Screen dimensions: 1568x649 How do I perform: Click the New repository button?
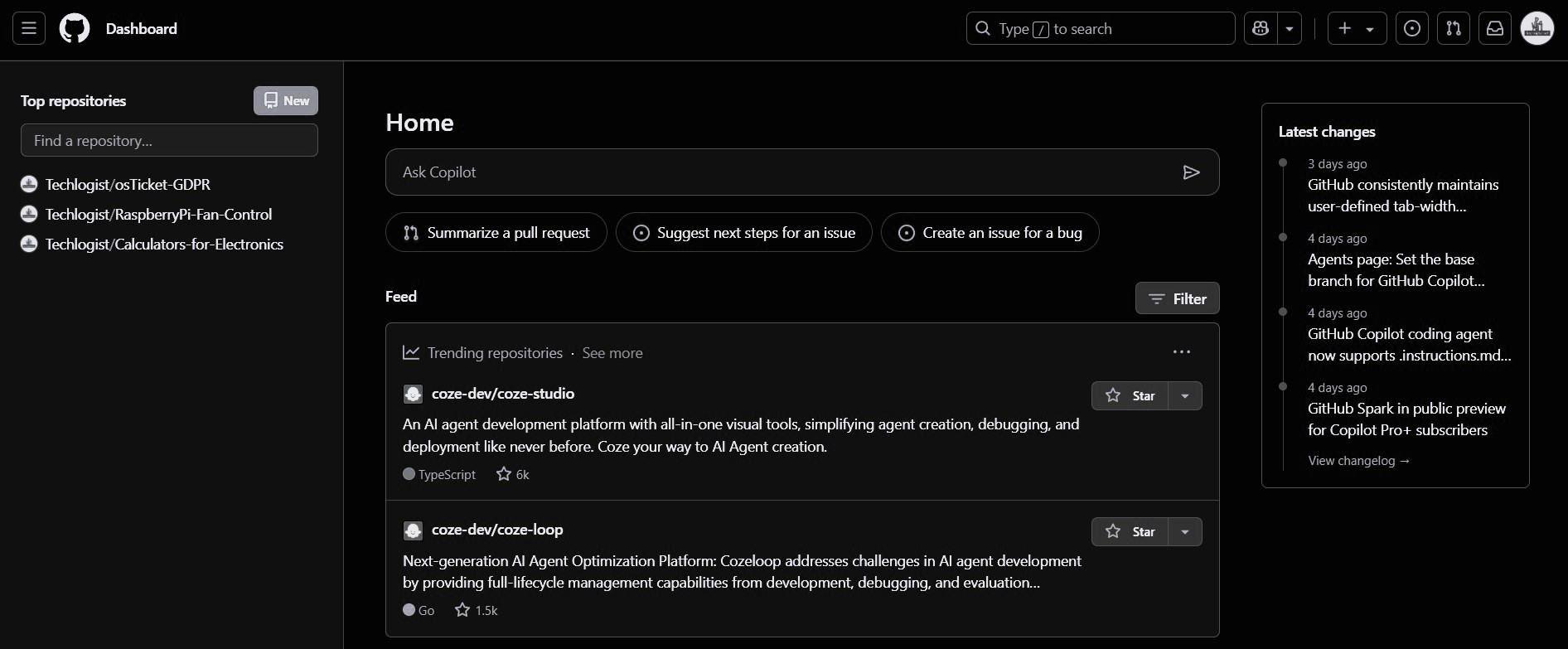[286, 100]
